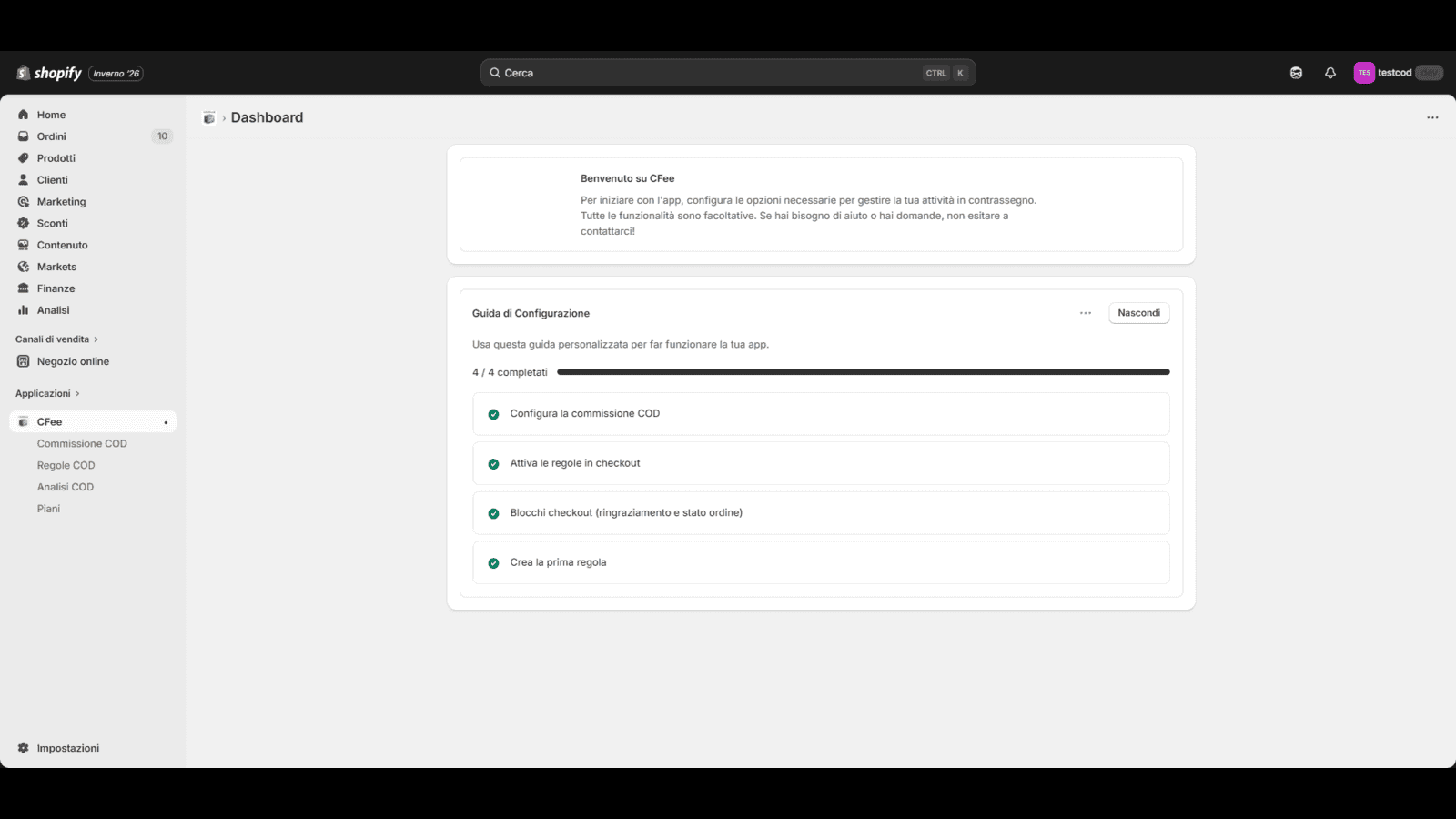This screenshot has height=819, width=1456.
Task: Click the Shopify logo in top bar
Action: tap(49, 73)
